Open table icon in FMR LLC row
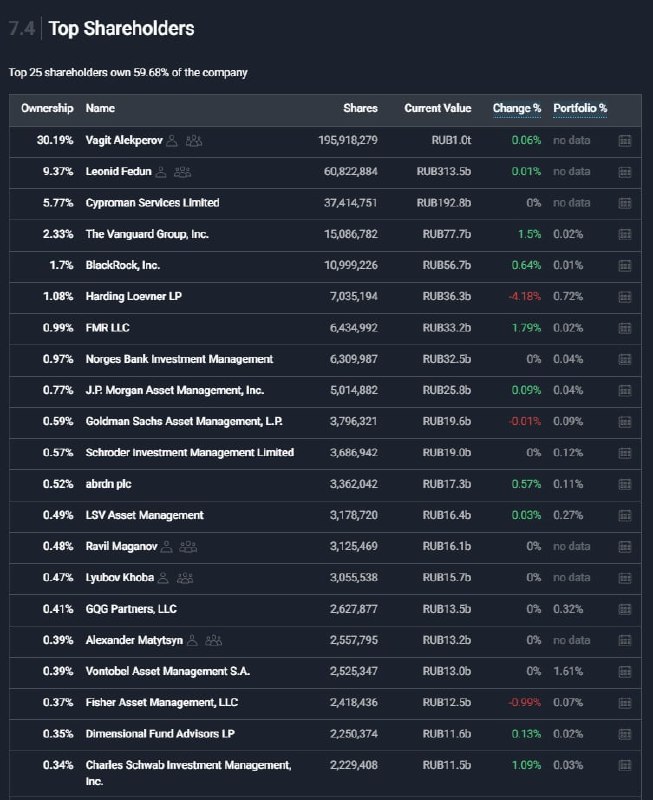 pos(625,328)
